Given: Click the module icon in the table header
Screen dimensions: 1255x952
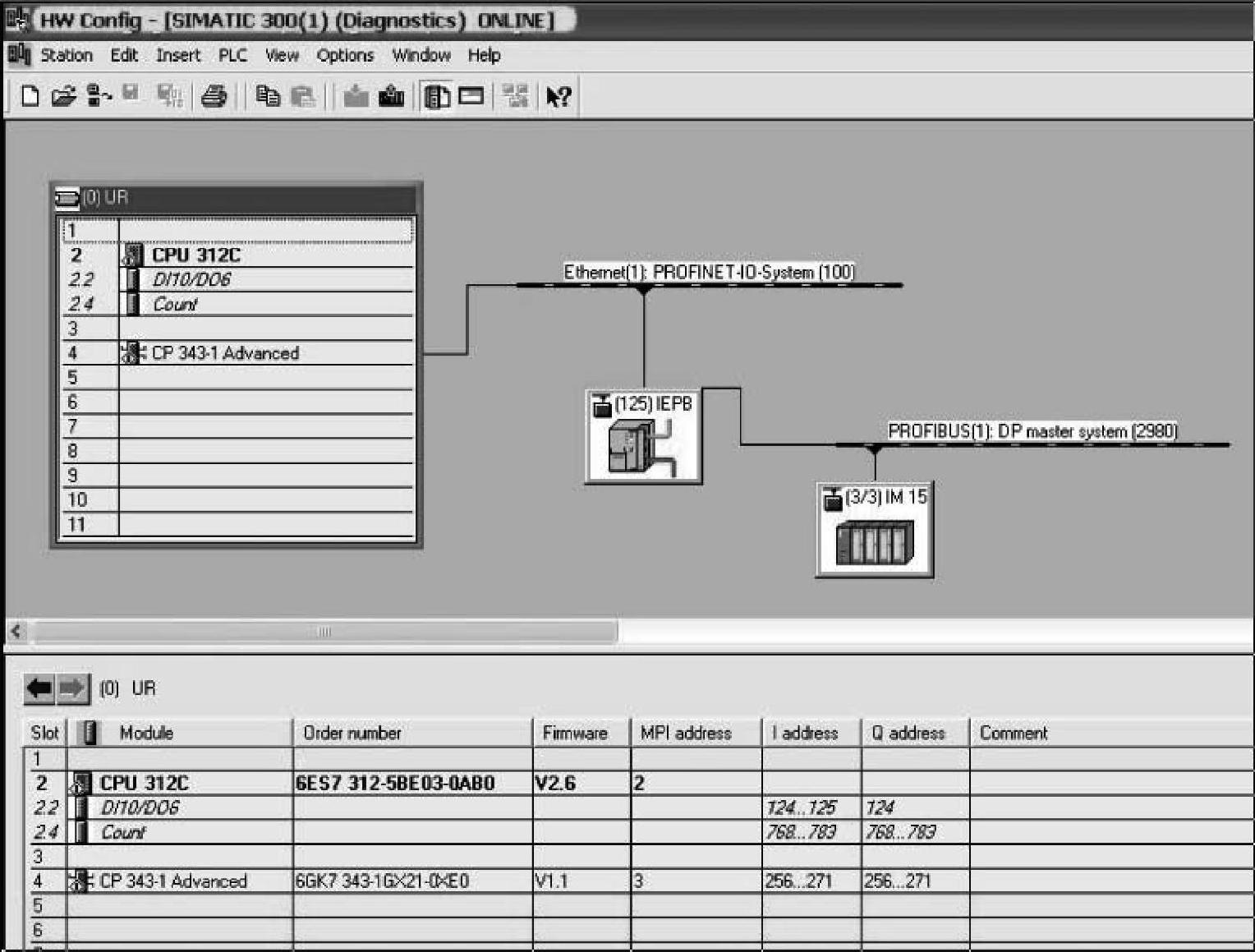Looking at the screenshot, I should pyautogui.click(x=90, y=733).
